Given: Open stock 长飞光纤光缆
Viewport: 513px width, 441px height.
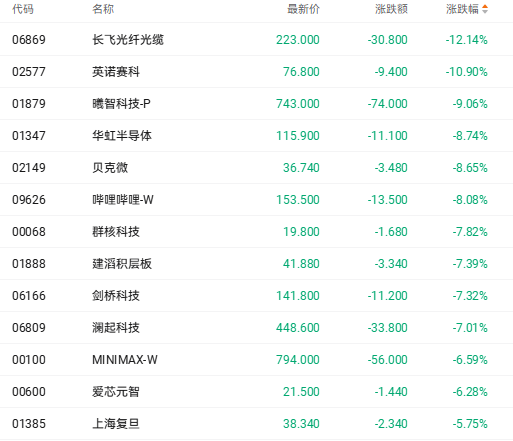Looking at the screenshot, I should 128,40.
